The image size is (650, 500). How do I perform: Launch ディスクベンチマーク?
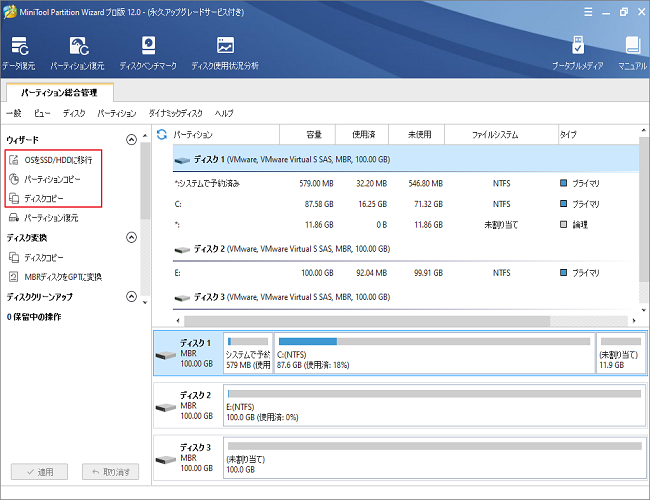point(148,53)
